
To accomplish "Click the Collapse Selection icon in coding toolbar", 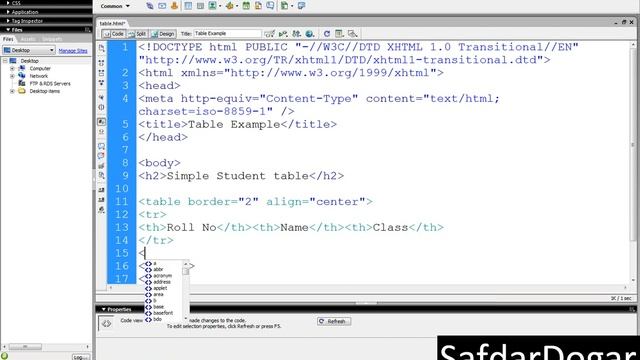I will pyautogui.click(x=102, y=73).
